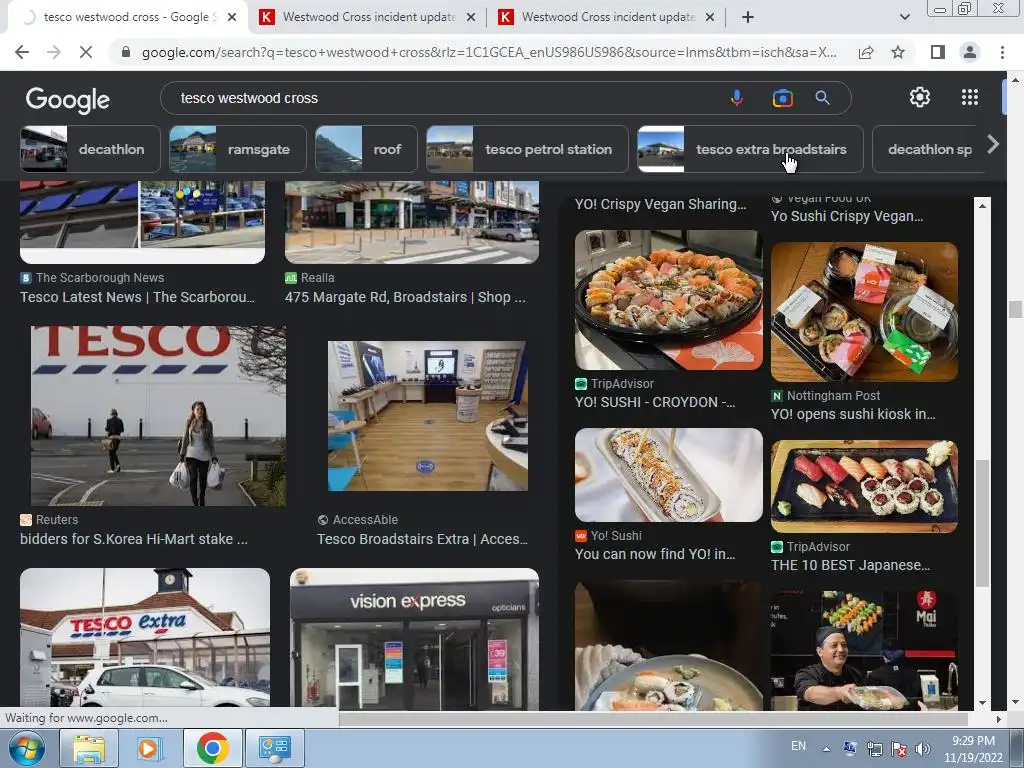
Task: Open Tesco Latest News Scarborough link
Action: click(x=137, y=297)
